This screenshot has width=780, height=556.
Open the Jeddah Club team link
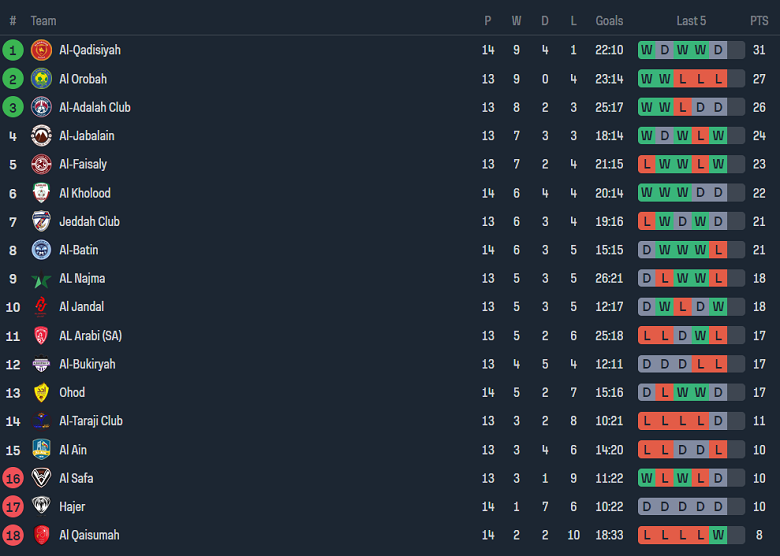(89, 221)
